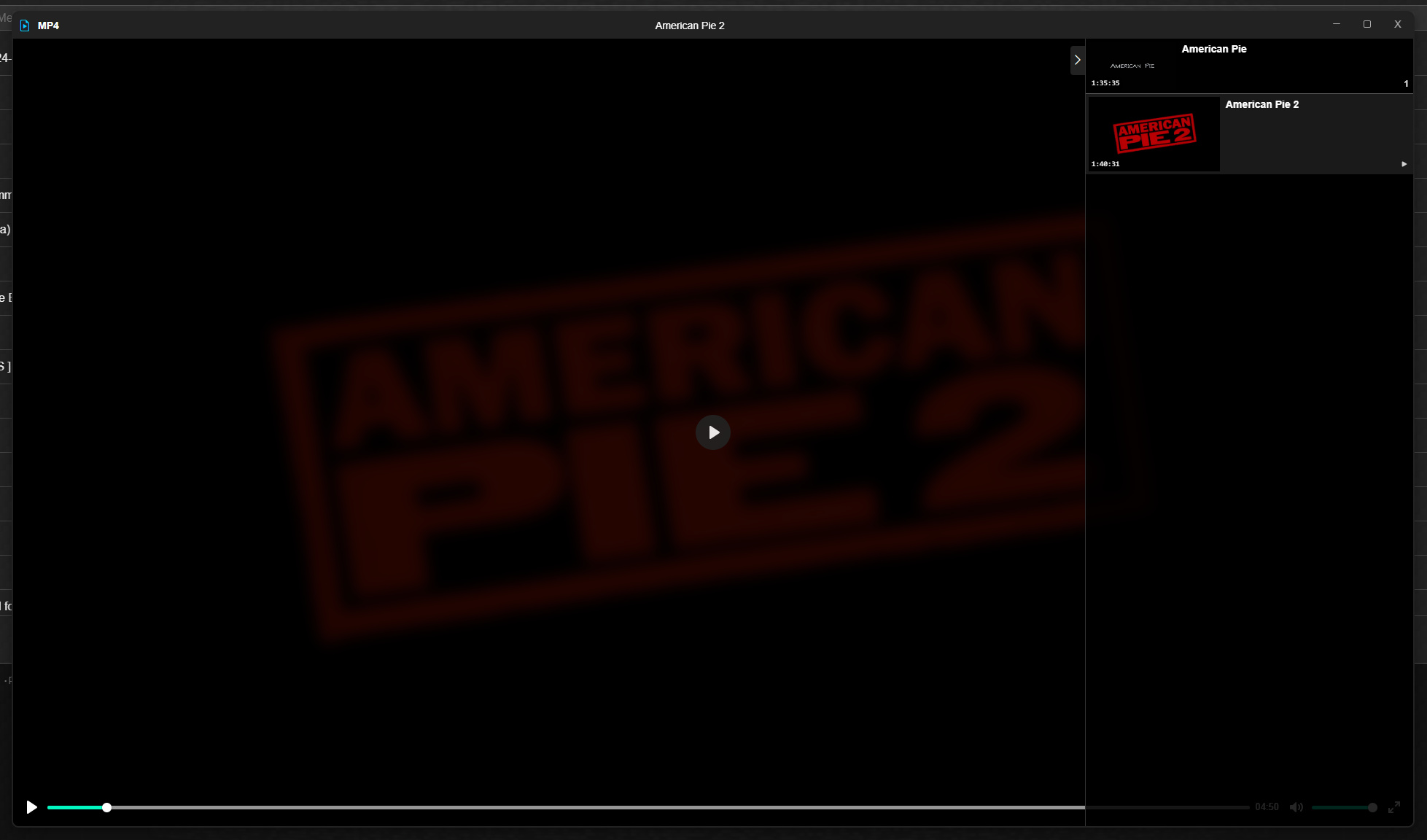
Task: Collapse the playlist sidebar with chevron
Action: point(1077,61)
